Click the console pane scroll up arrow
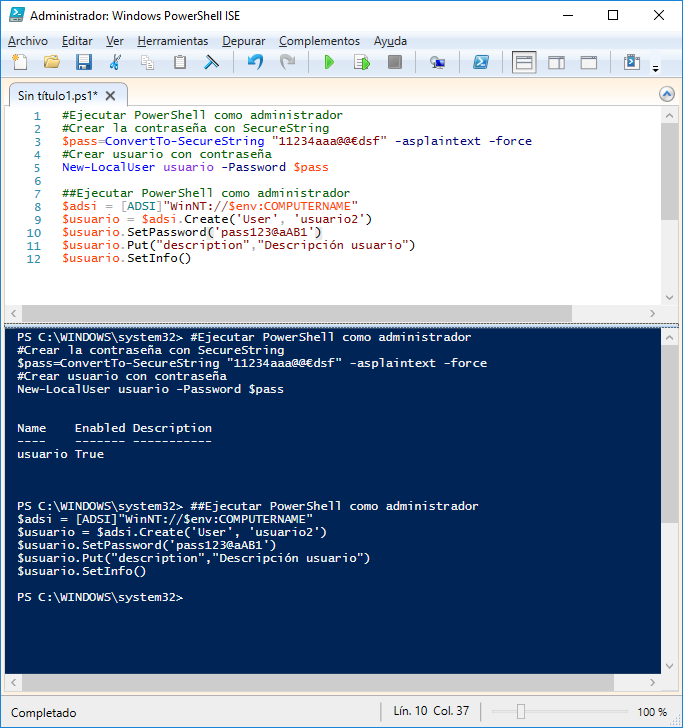Screen dimensions: 683x728 pos(669,338)
